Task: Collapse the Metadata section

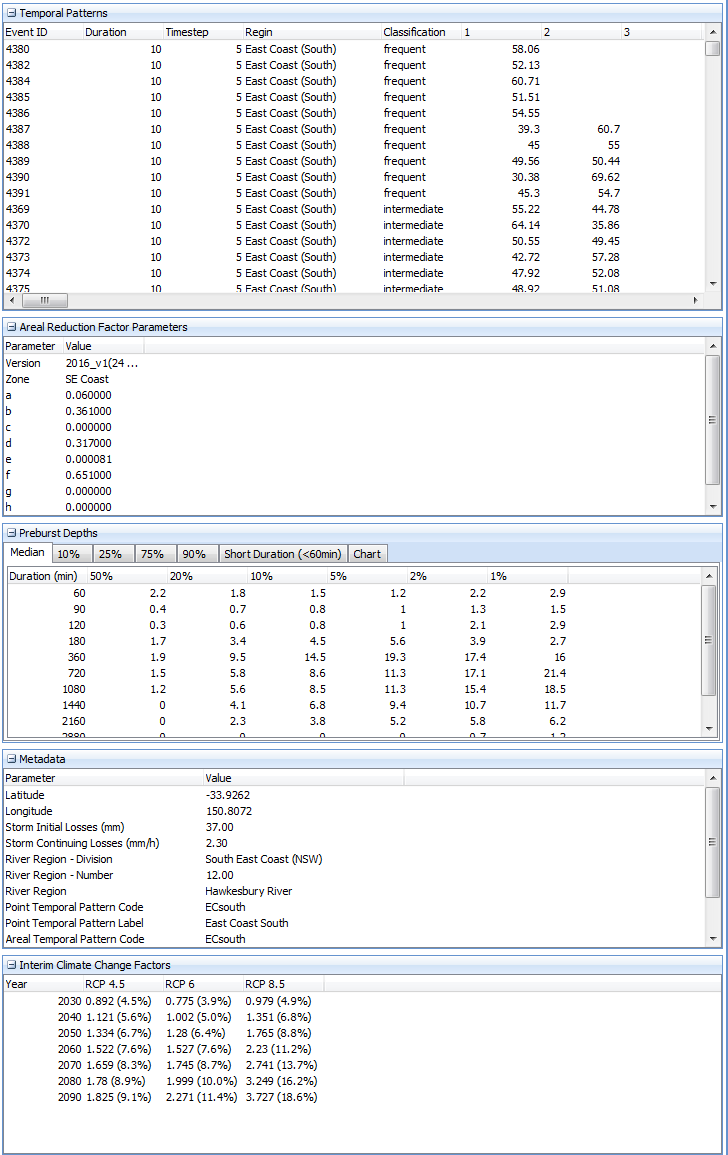Action: click(x=11, y=759)
